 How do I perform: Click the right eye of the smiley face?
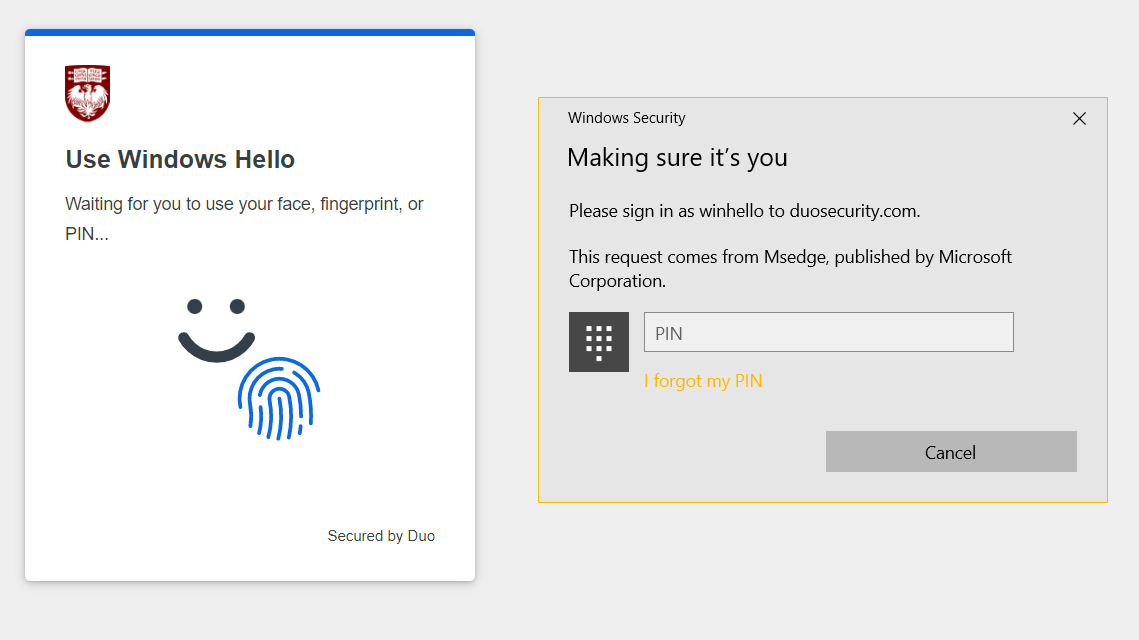(x=237, y=306)
